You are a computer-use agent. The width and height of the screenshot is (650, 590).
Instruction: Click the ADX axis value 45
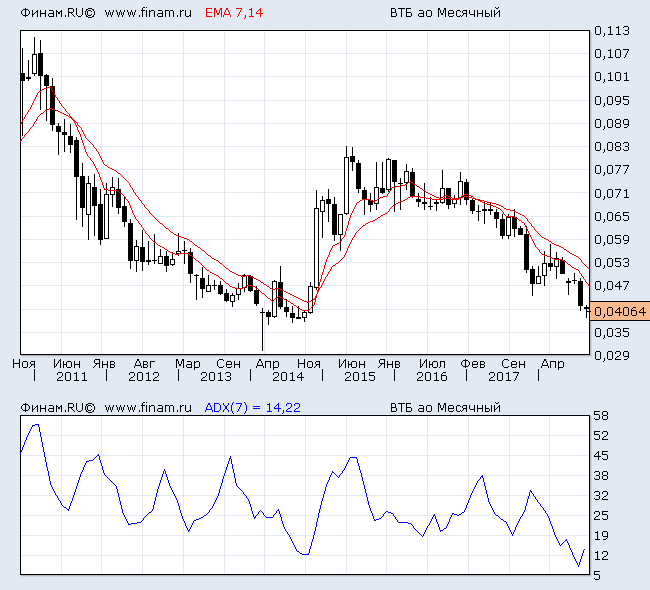pos(601,456)
